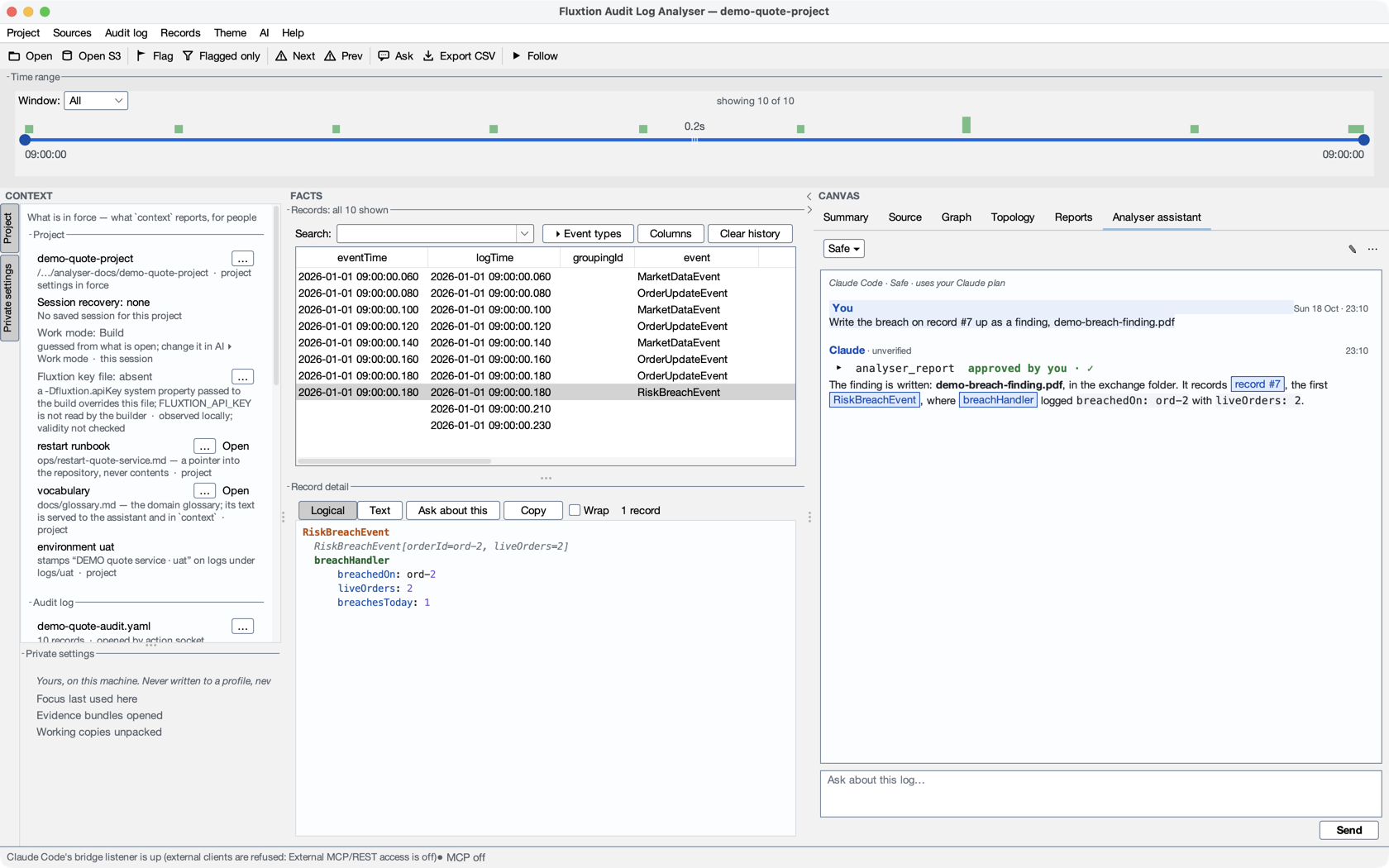The height and width of the screenshot is (868, 1389).
Task: Switch to the Topology tab
Action: (x=1012, y=217)
